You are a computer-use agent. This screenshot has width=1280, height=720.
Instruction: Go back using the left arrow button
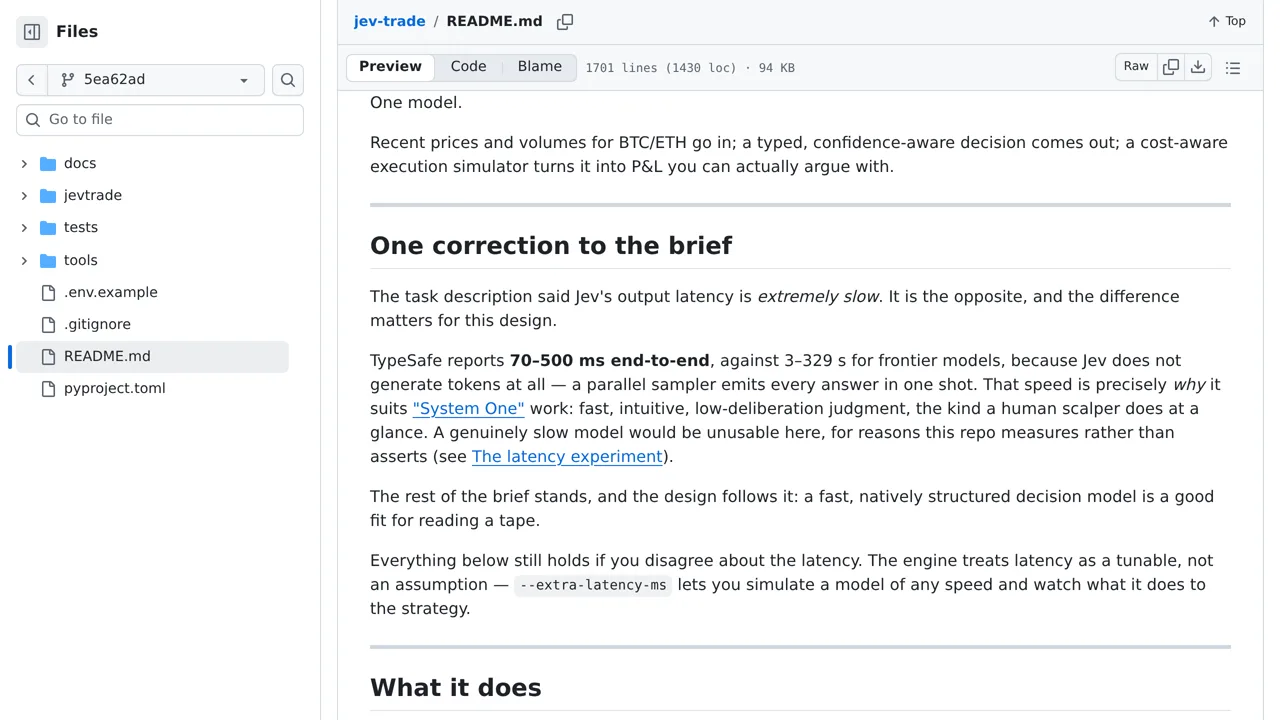click(31, 80)
